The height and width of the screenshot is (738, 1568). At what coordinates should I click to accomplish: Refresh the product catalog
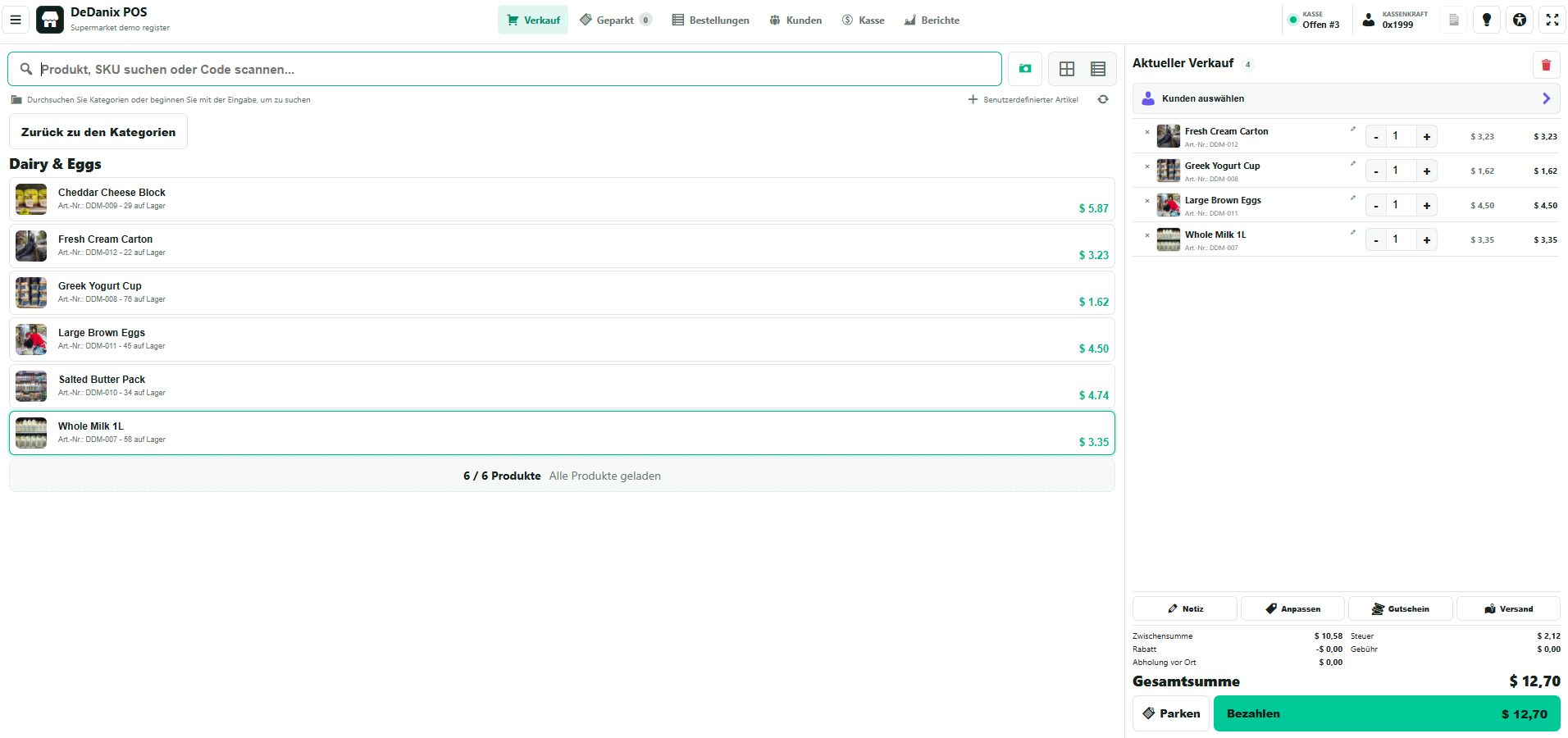(x=1103, y=99)
